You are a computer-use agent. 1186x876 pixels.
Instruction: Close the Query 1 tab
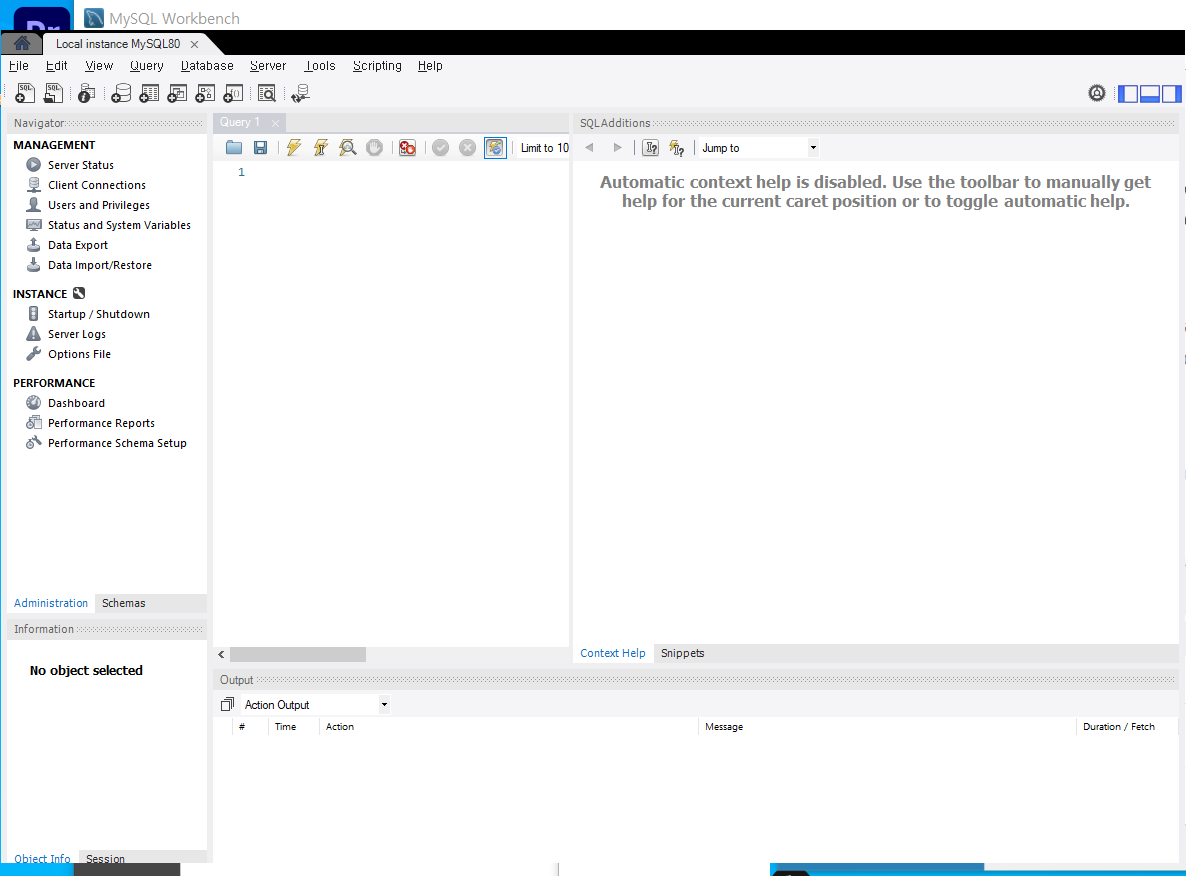click(275, 123)
